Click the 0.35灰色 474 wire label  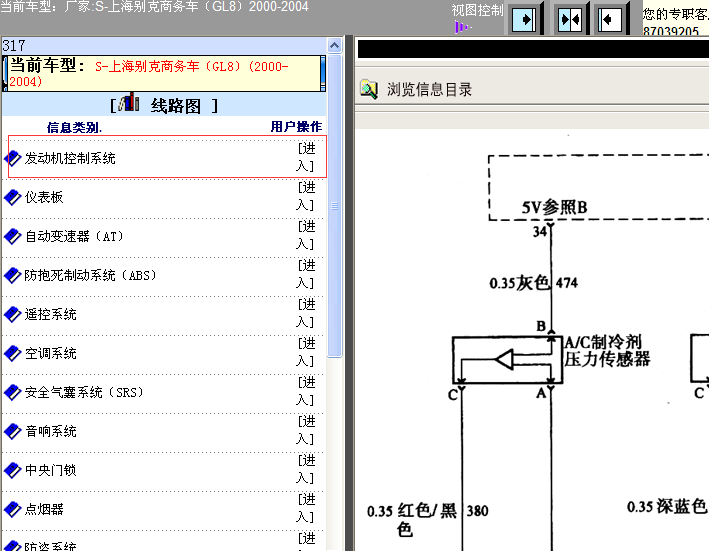point(534,283)
